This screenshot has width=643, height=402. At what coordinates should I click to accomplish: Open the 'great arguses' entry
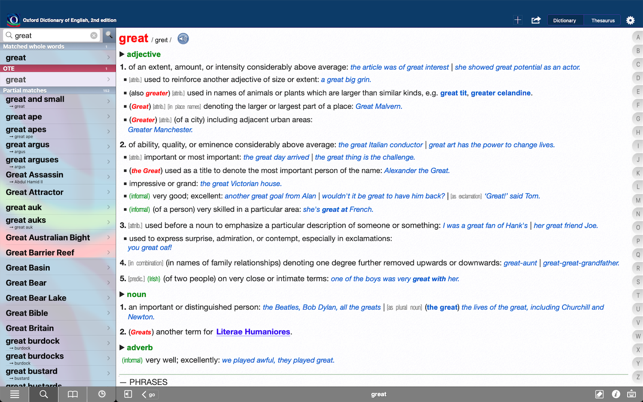58,162
